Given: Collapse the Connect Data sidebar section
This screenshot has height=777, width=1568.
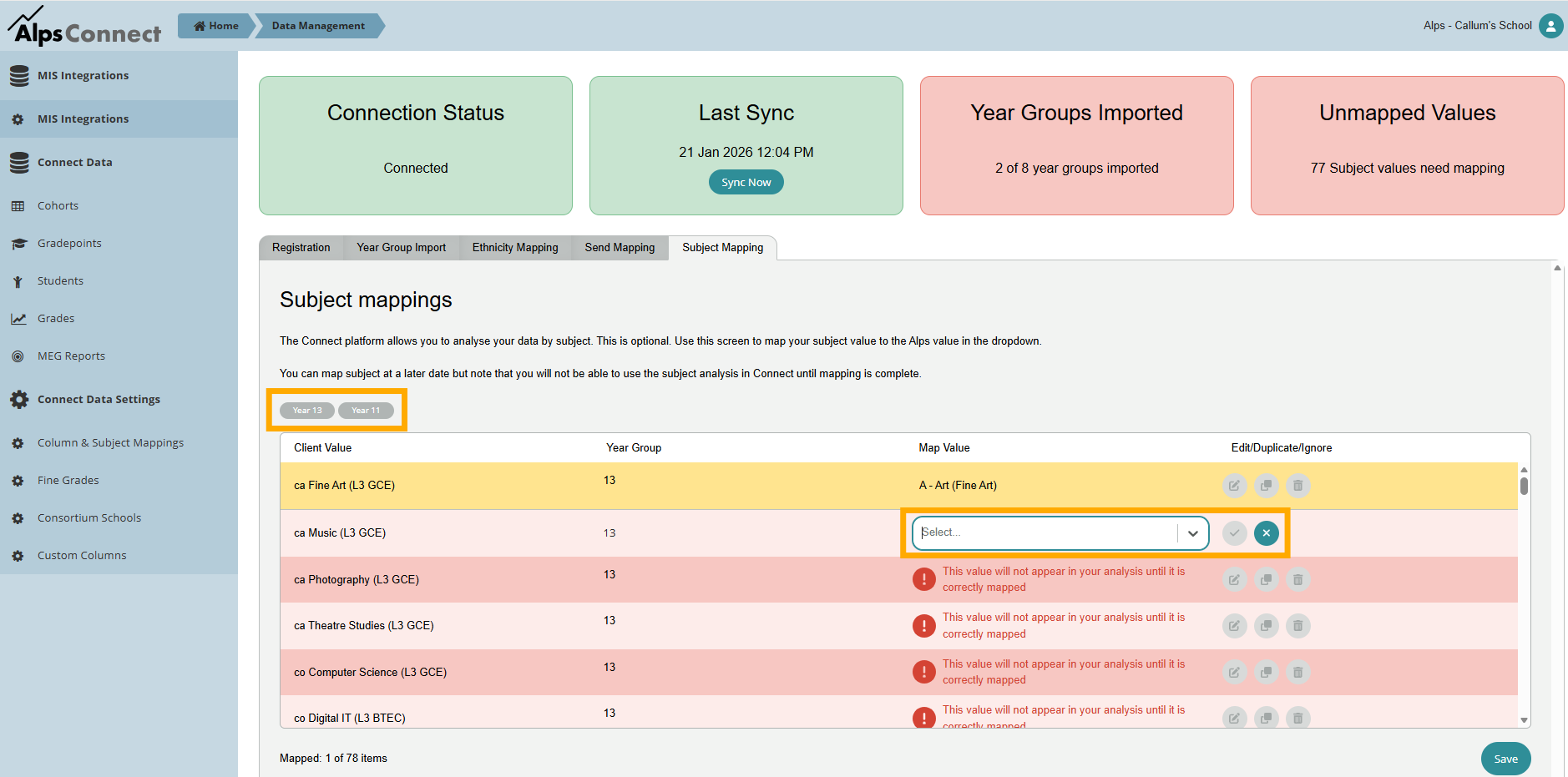Looking at the screenshot, I should 74,163.
